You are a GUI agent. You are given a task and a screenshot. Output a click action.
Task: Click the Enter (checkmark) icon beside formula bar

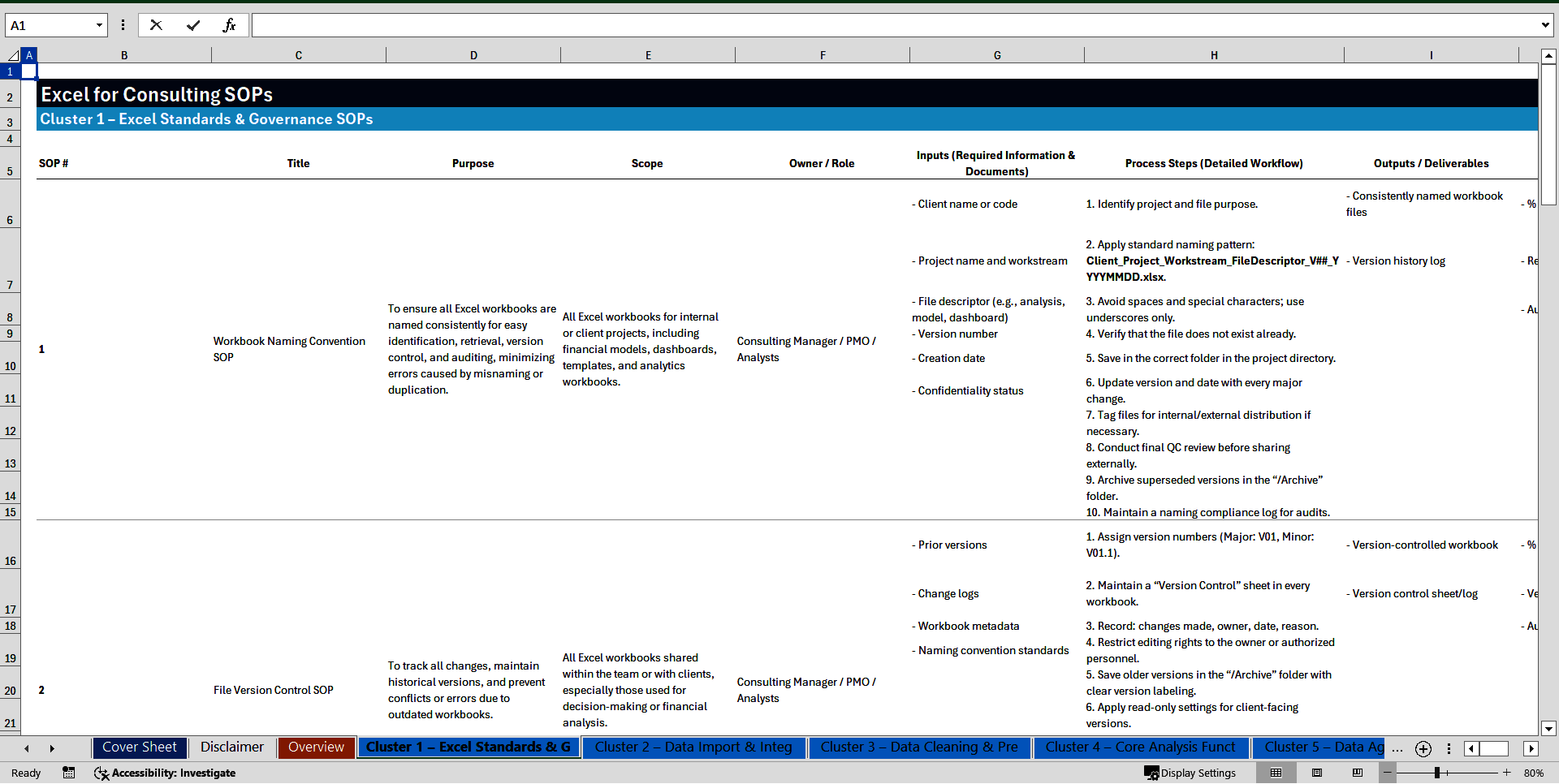[193, 25]
